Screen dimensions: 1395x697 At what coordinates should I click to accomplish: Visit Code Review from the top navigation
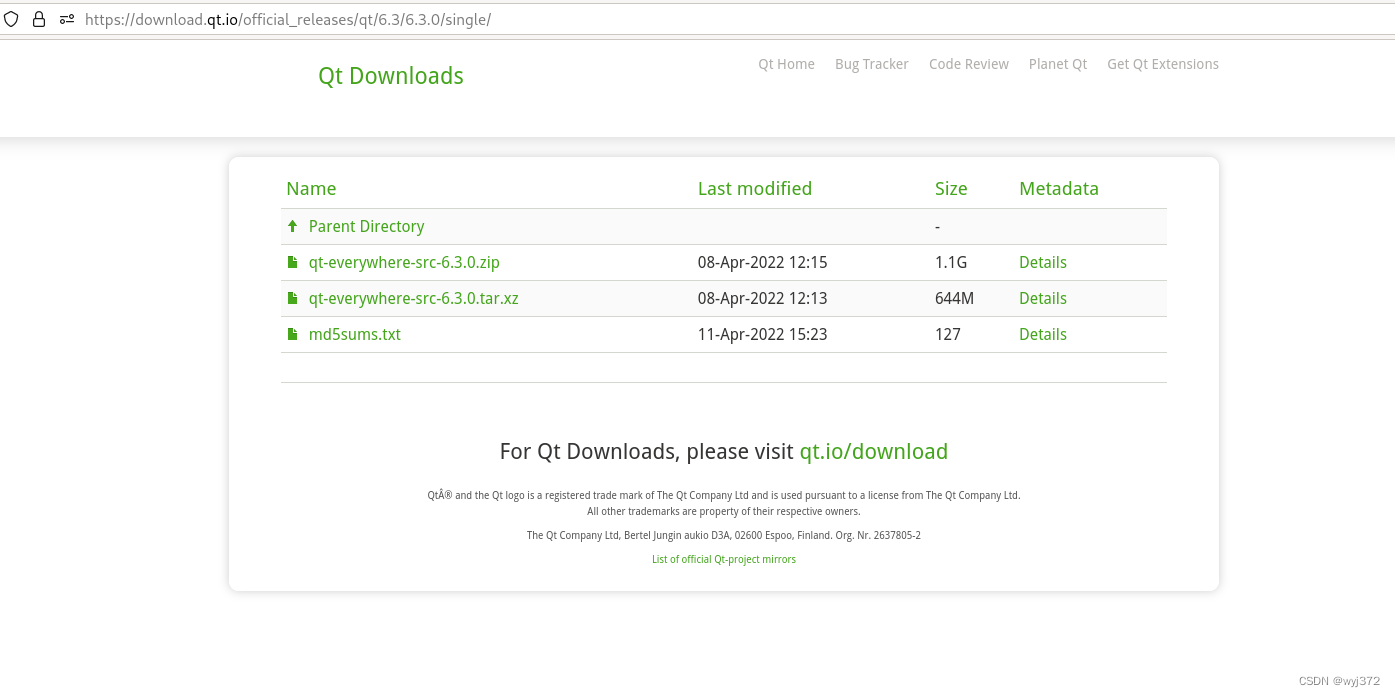(968, 64)
